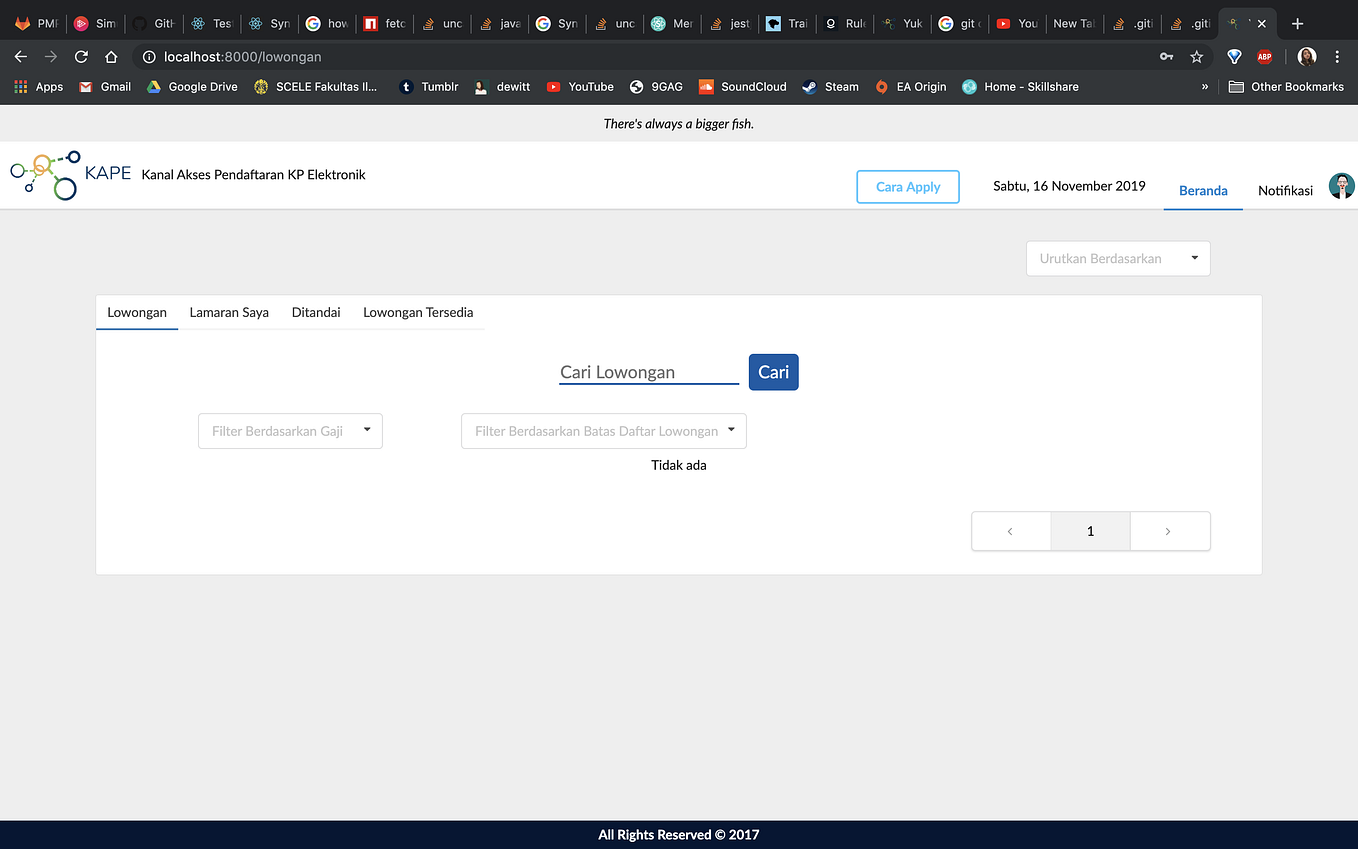Viewport: 1358px width, 849px height.
Task: Go back with browser back arrow
Action: (21, 57)
